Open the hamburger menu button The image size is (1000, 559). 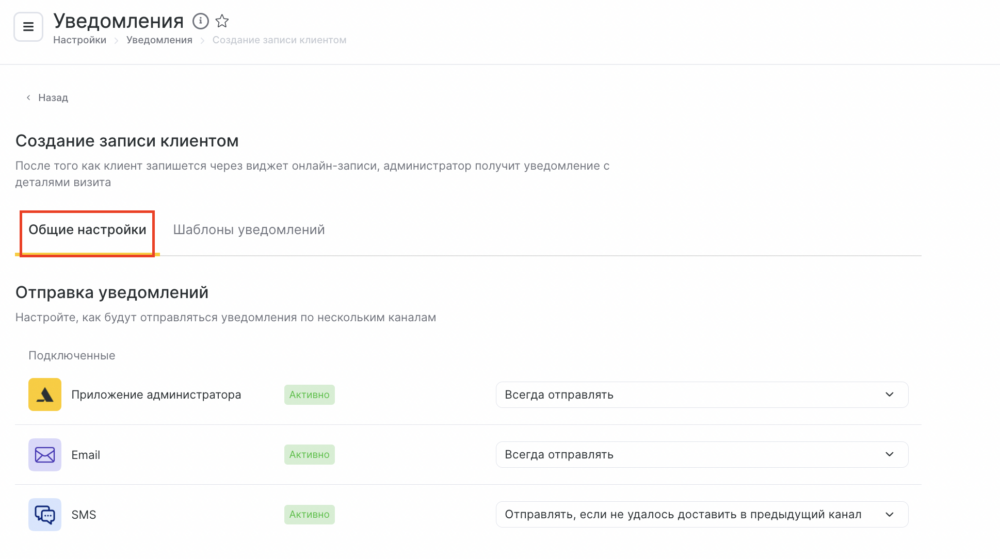pyautogui.click(x=28, y=27)
